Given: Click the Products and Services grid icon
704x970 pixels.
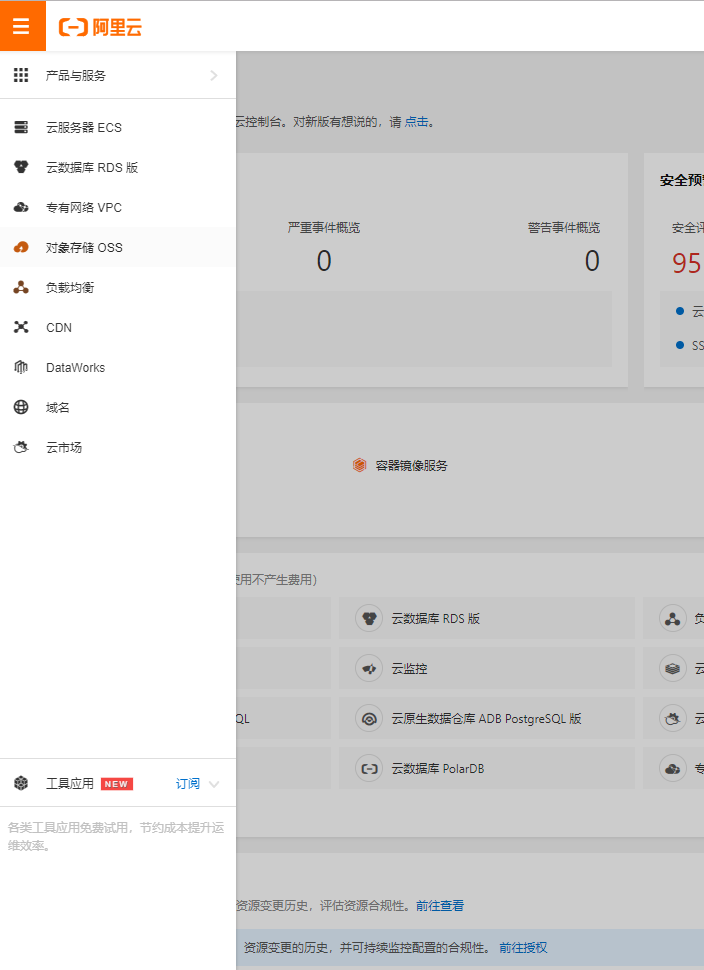Looking at the screenshot, I should coord(21,75).
